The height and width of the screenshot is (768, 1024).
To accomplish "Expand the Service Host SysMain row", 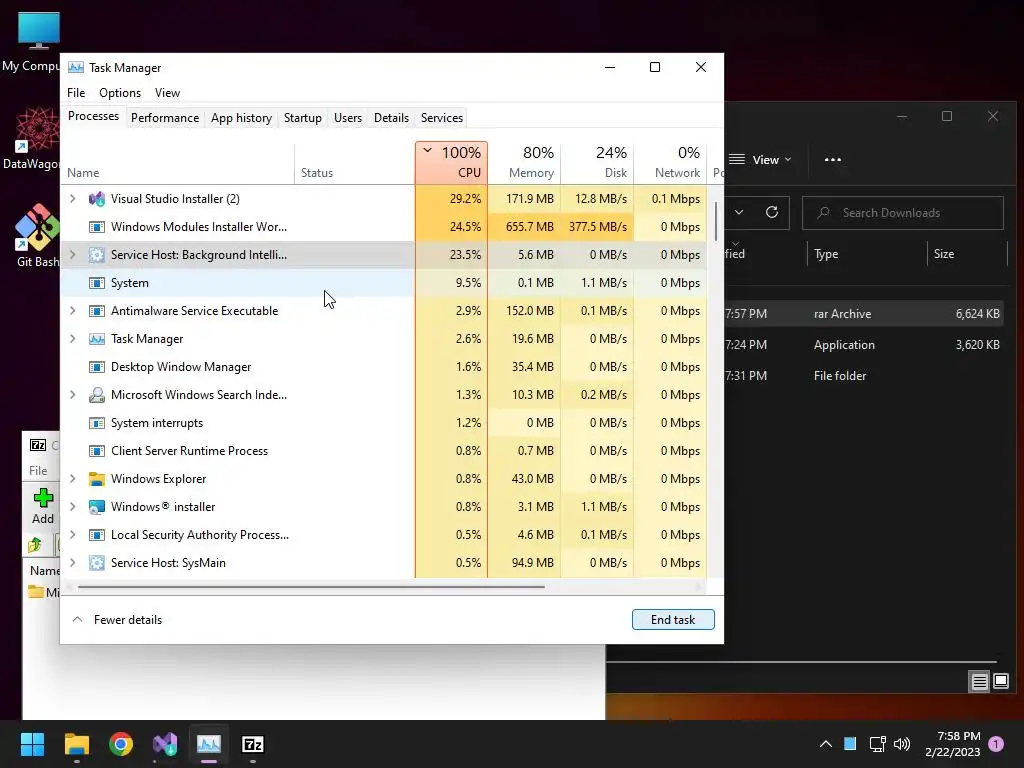I will click(x=72, y=563).
